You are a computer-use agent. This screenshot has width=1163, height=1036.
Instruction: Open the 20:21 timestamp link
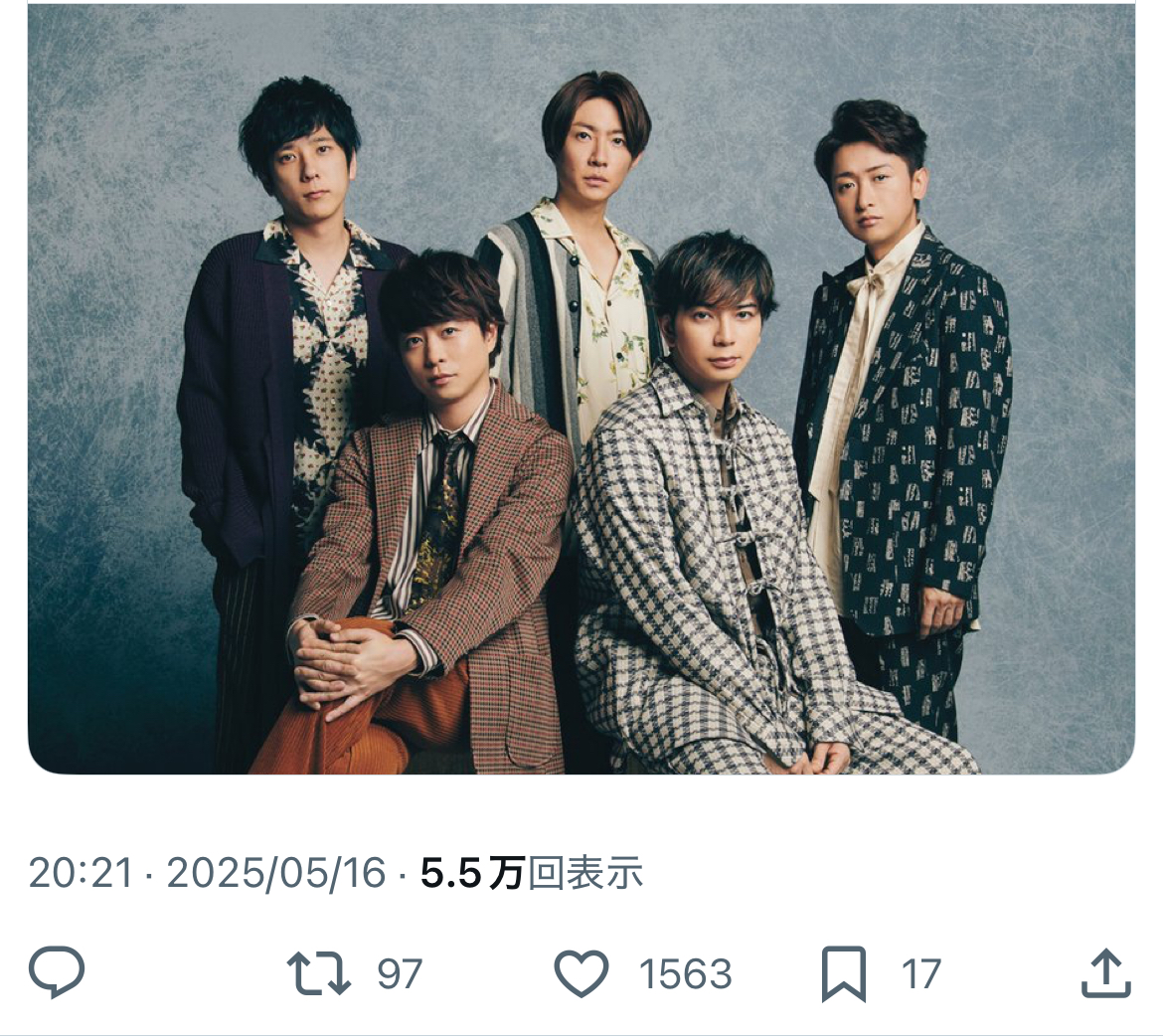point(81,872)
